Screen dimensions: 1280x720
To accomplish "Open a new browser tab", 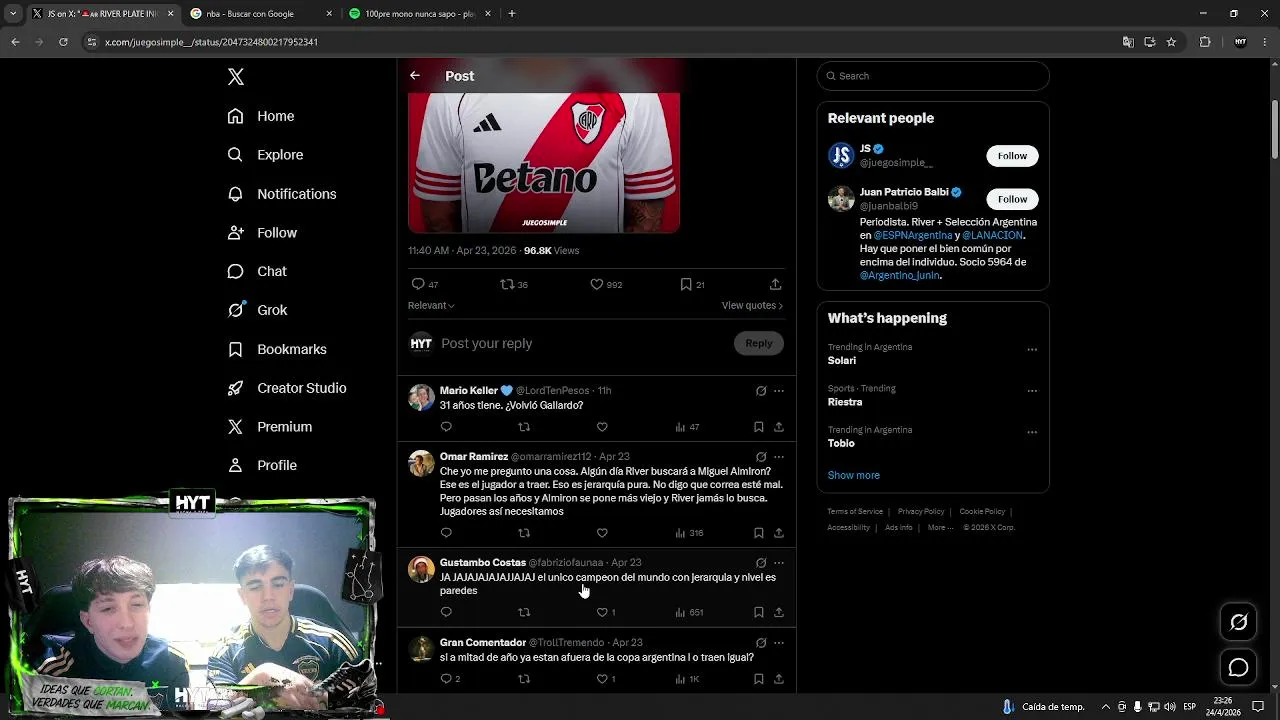I will [x=512, y=14].
